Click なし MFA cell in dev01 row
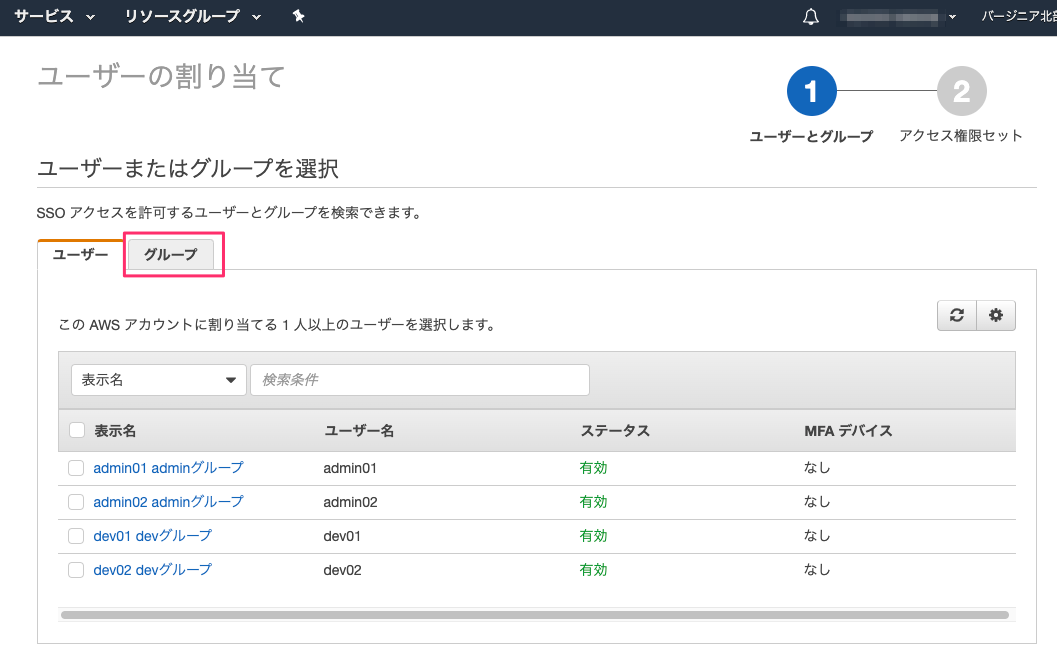Image resolution: width=1057 pixels, height=671 pixels. pos(817,535)
